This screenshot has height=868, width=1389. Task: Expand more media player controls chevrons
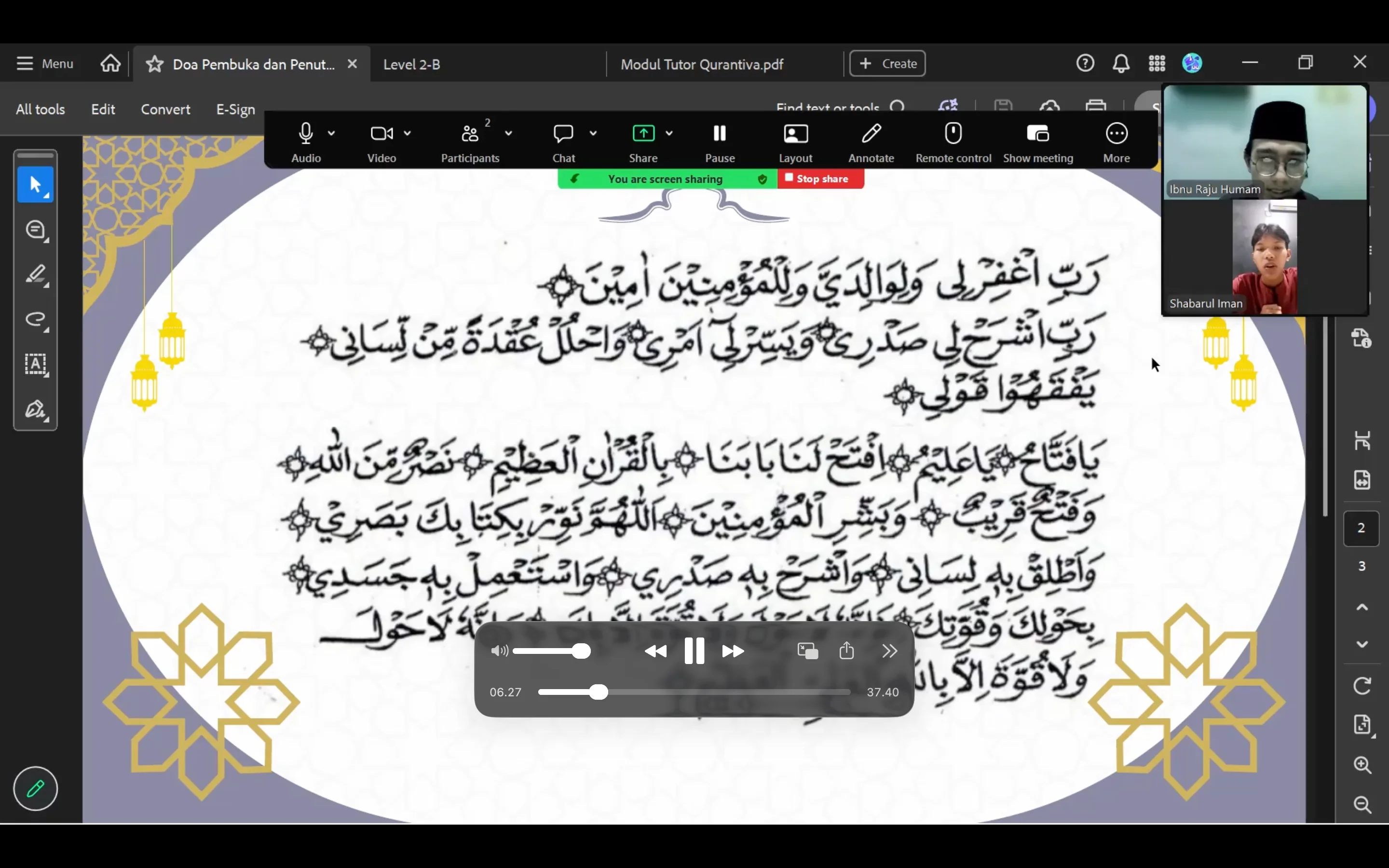889,651
